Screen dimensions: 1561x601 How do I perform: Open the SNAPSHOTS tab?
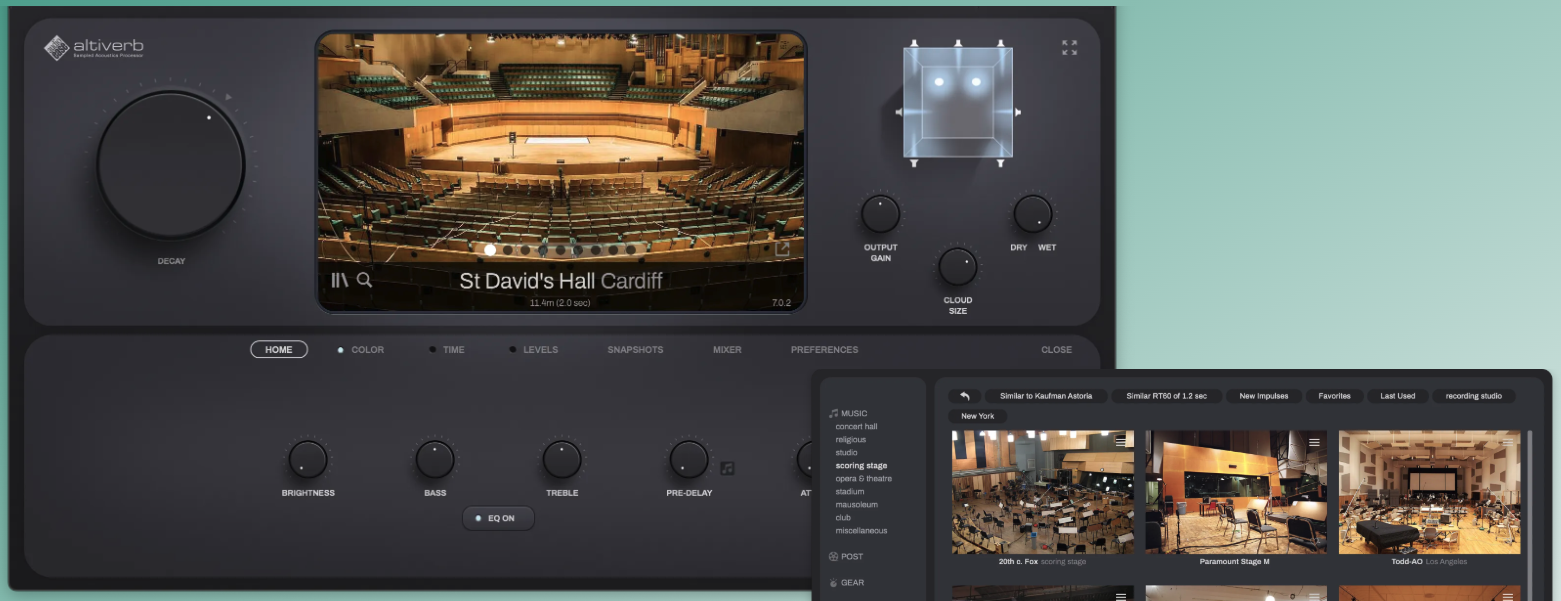(x=635, y=350)
